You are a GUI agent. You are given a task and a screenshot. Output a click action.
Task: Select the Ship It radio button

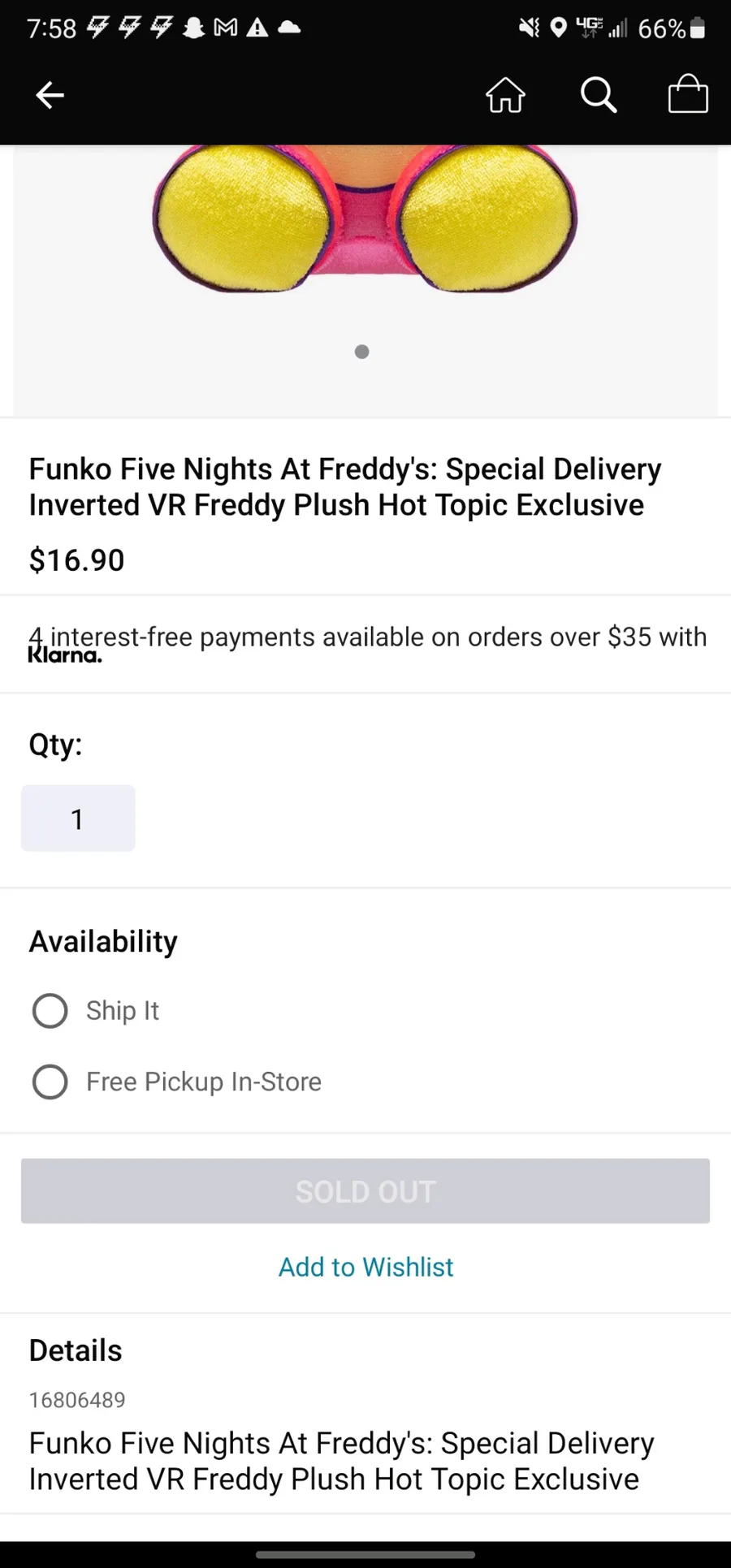coord(50,1011)
